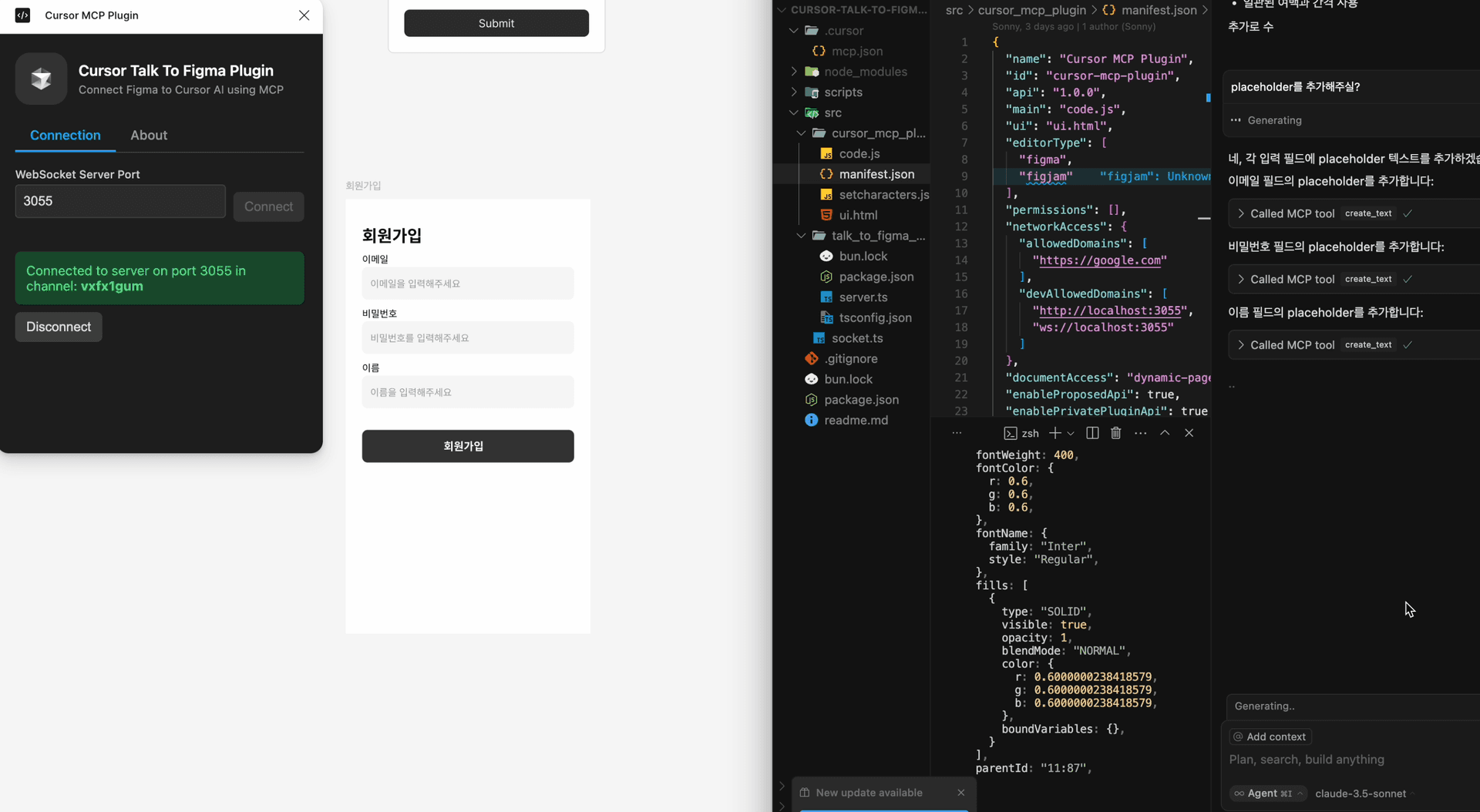Click the Disconnect button
1480x812 pixels.
59,327
